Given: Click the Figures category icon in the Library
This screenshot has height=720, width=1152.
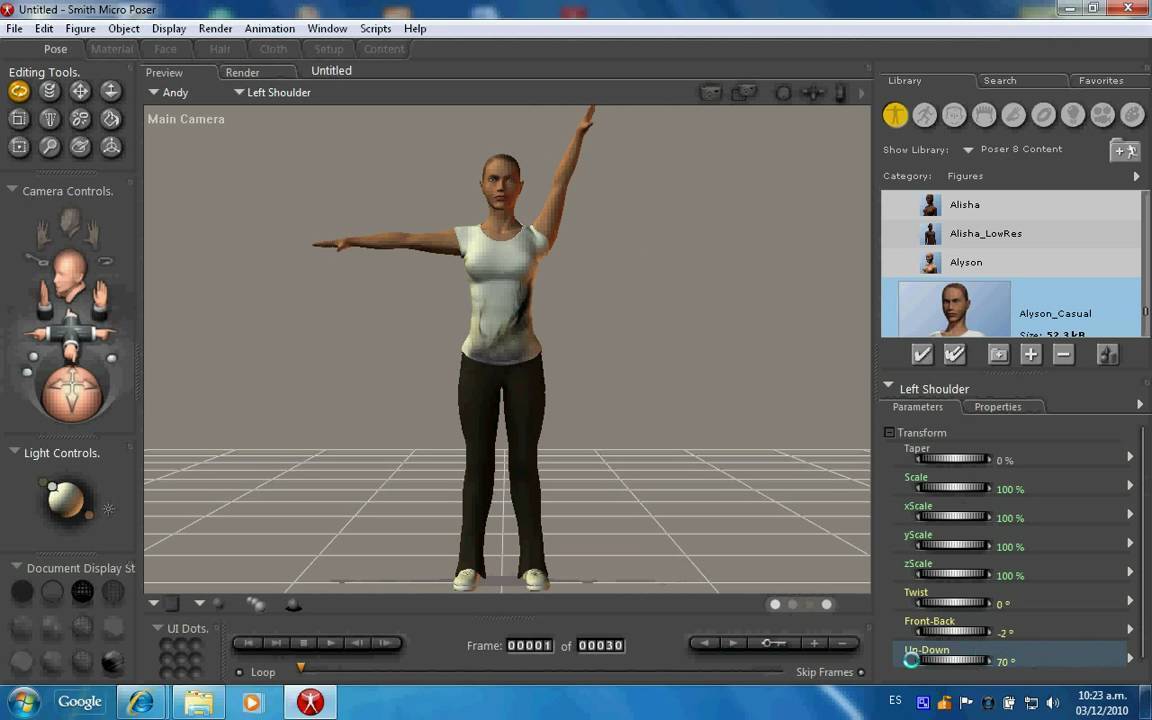Looking at the screenshot, I should tap(895, 115).
